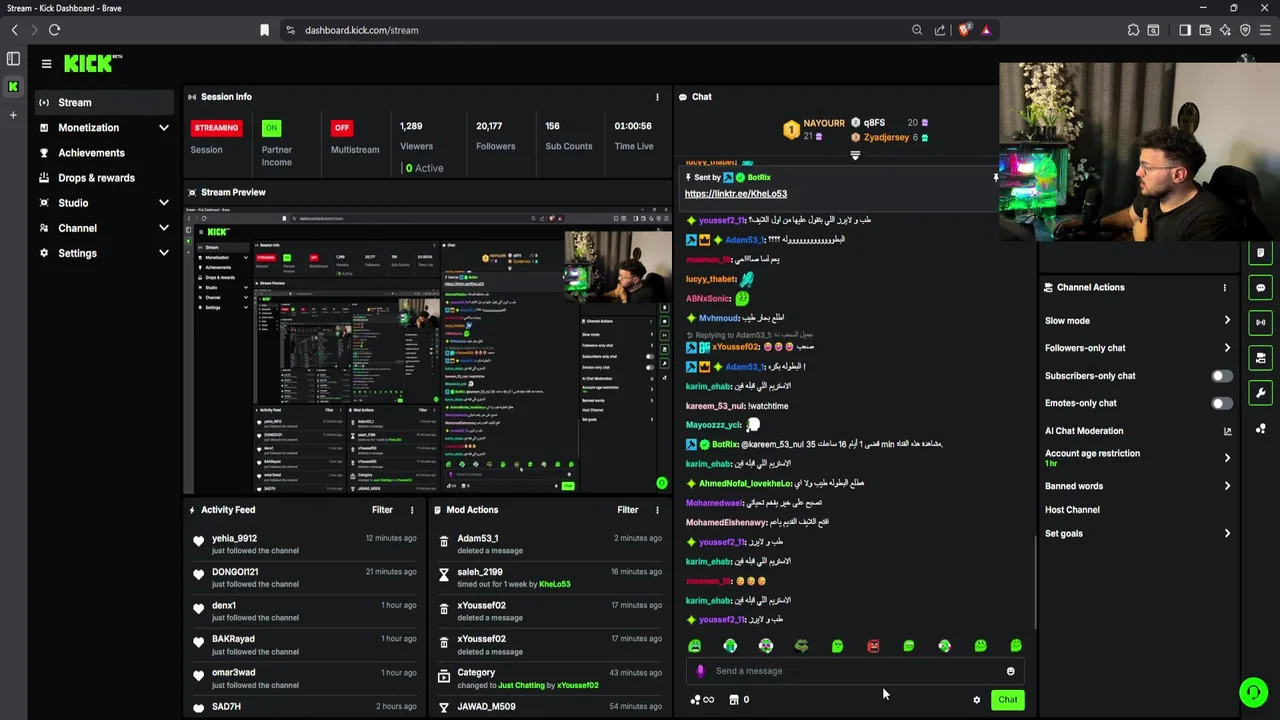Click the channel points infinity icon
Screen dimensions: 1280x720
(702, 700)
